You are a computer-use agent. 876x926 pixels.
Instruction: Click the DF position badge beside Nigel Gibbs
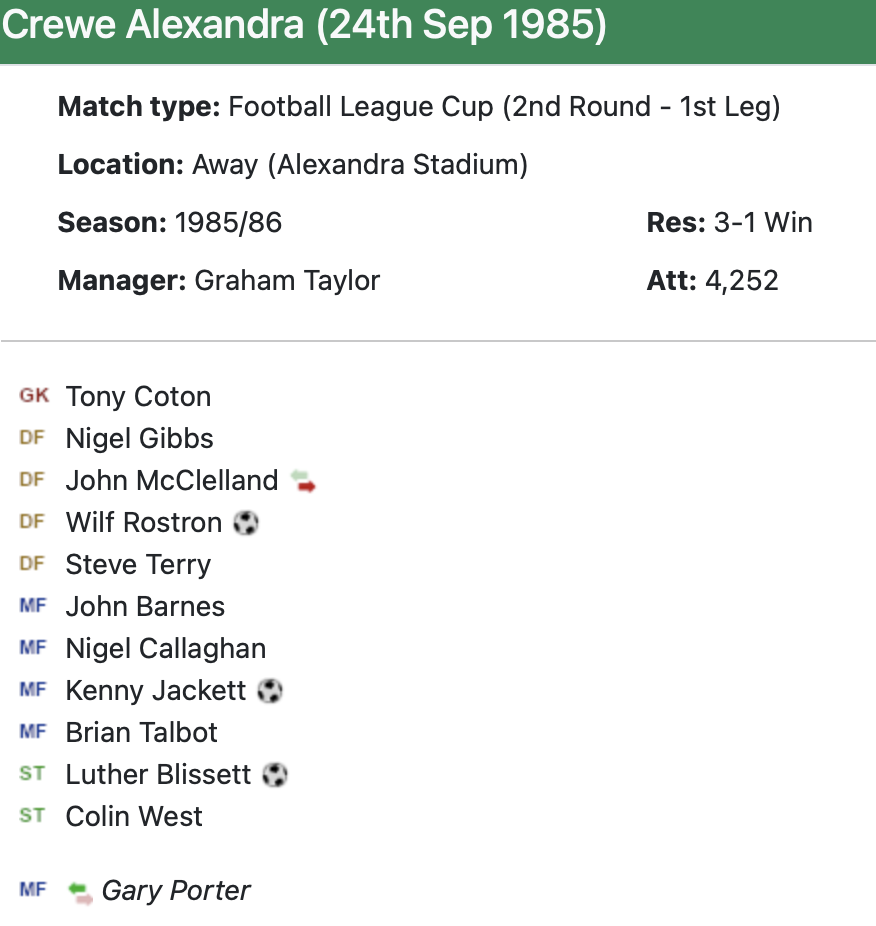pos(32,438)
